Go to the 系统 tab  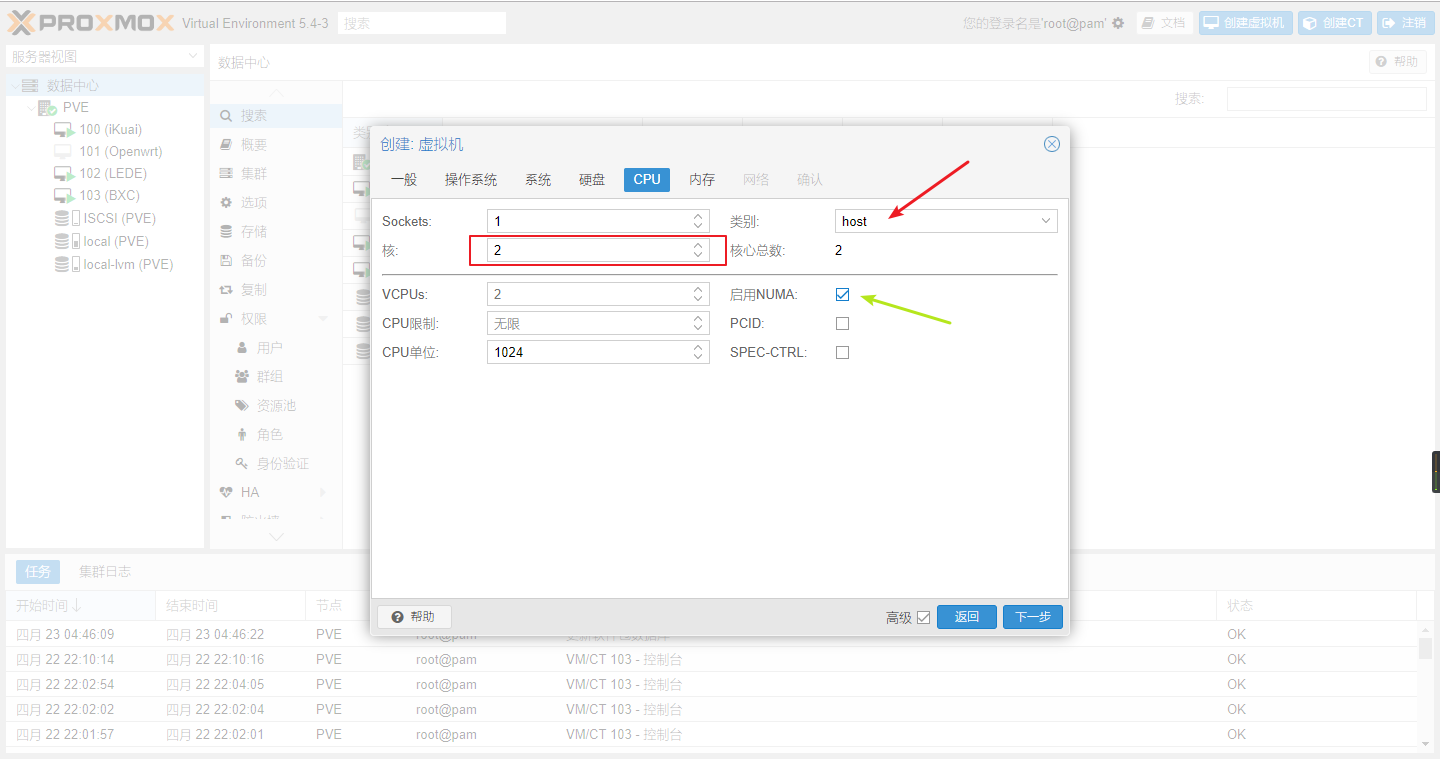pos(538,180)
